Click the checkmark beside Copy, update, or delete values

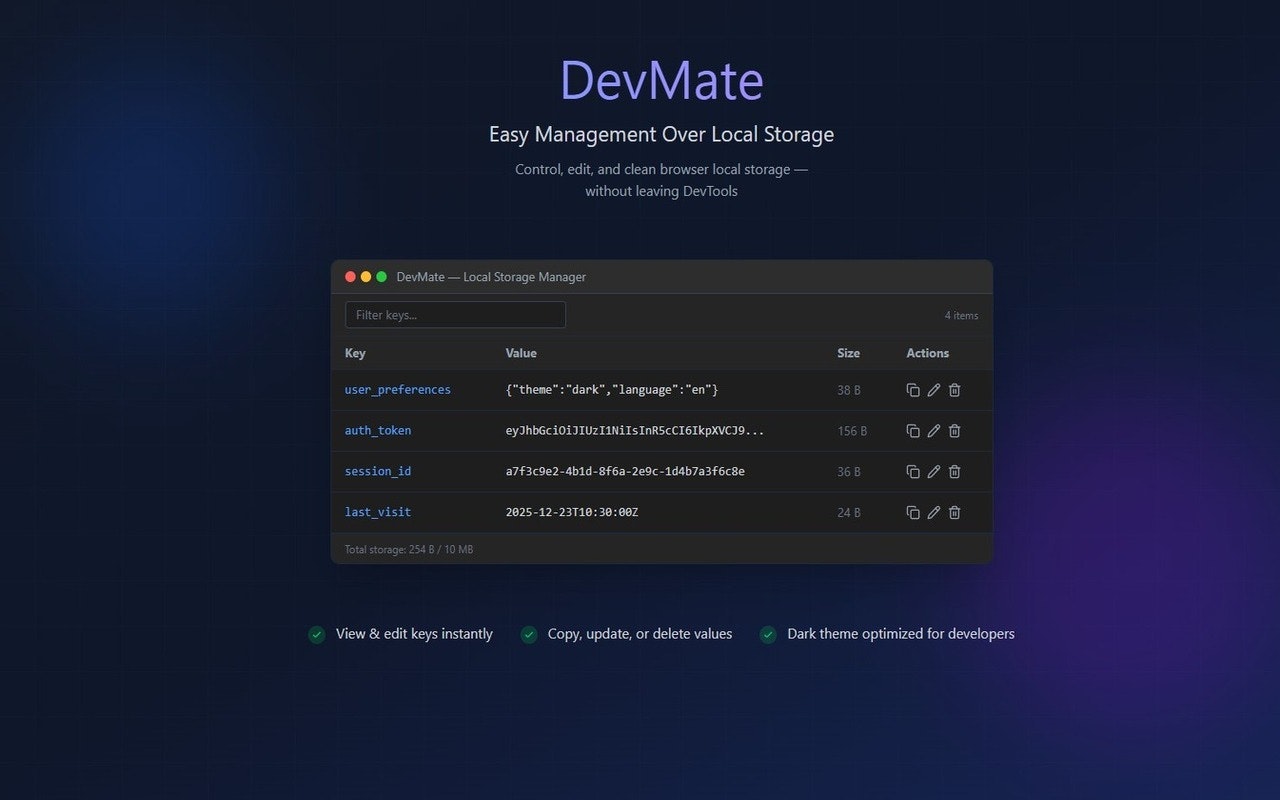529,634
